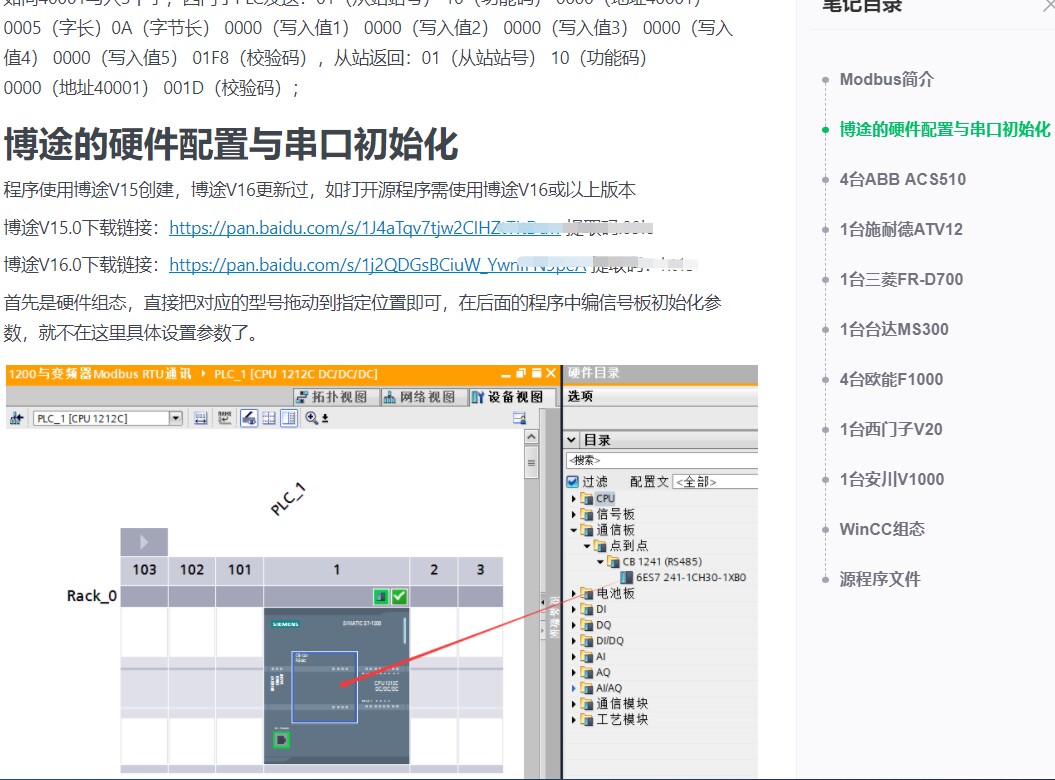Screen dimensions: 1055x780
Task: Click the green module status icon on rack
Action: (381, 596)
